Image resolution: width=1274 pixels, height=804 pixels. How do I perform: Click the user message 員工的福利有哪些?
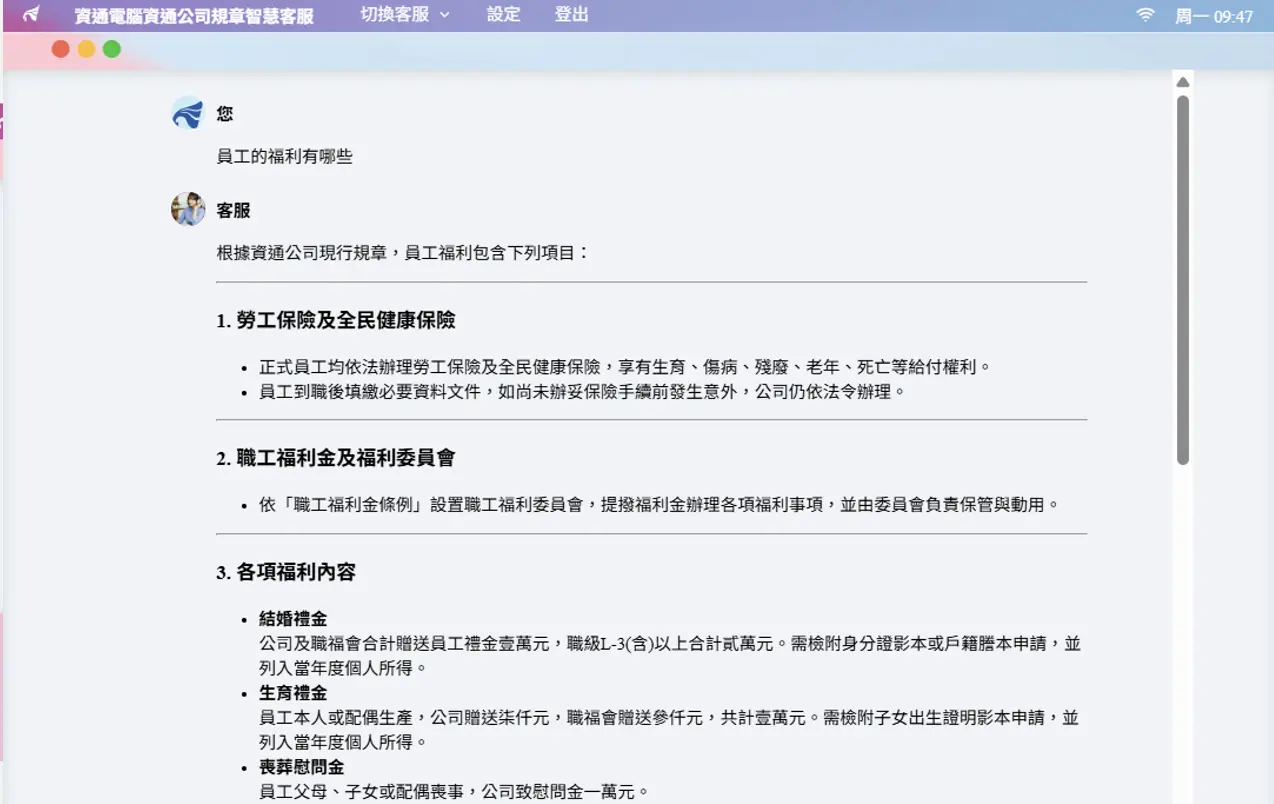click(285, 156)
